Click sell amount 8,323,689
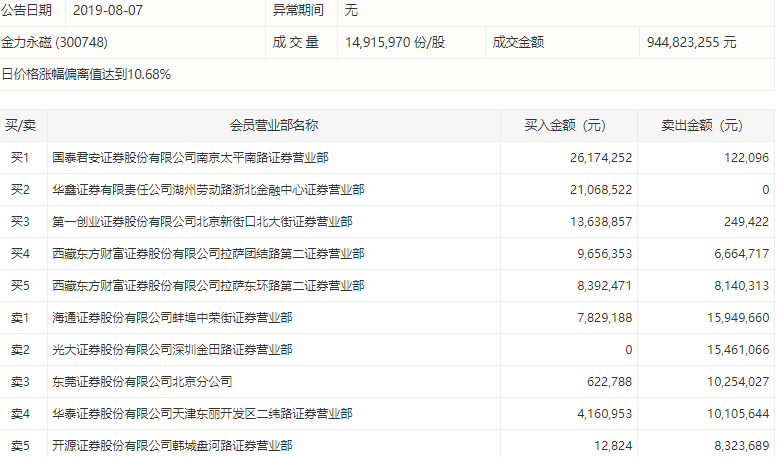The image size is (777, 457). 741,446
